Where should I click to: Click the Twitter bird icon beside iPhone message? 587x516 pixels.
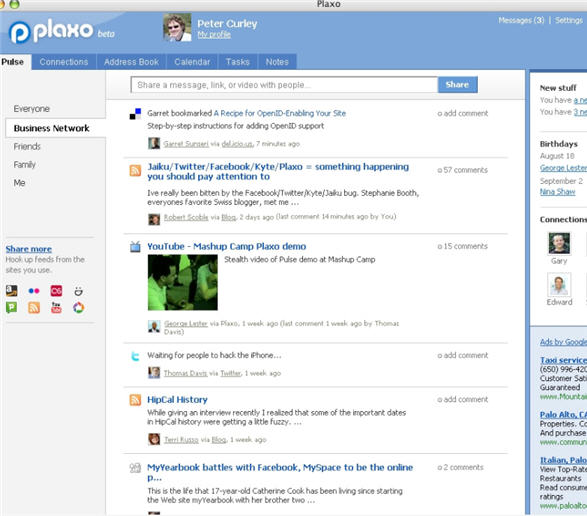pos(135,356)
